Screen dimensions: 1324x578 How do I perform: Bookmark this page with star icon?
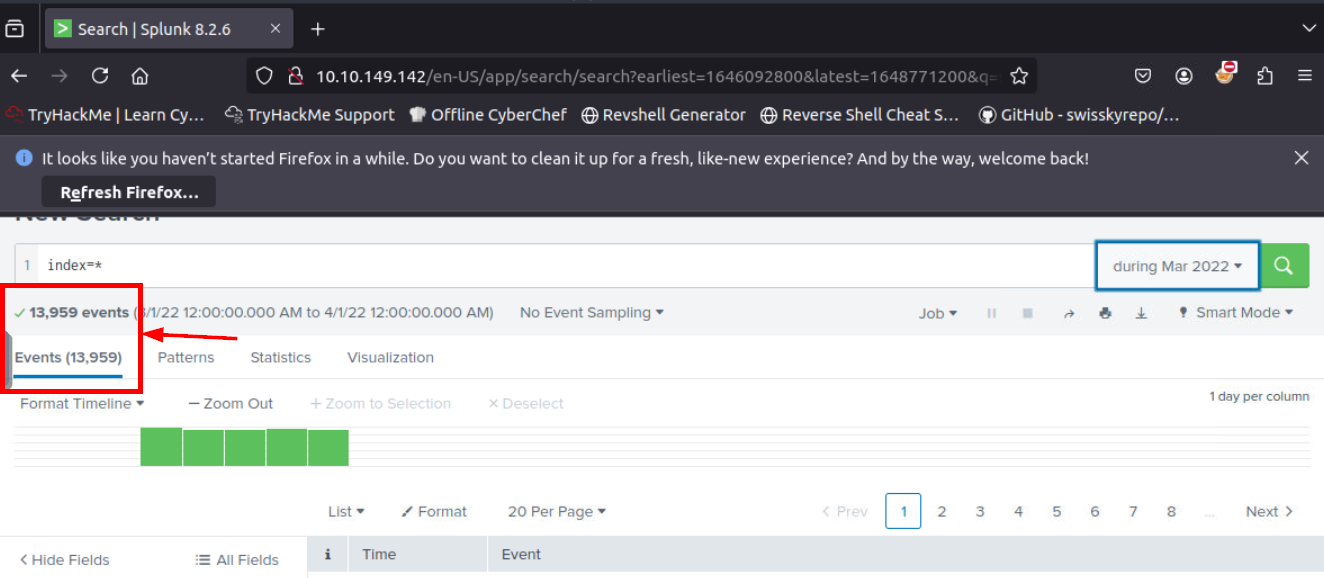pos(1019,76)
